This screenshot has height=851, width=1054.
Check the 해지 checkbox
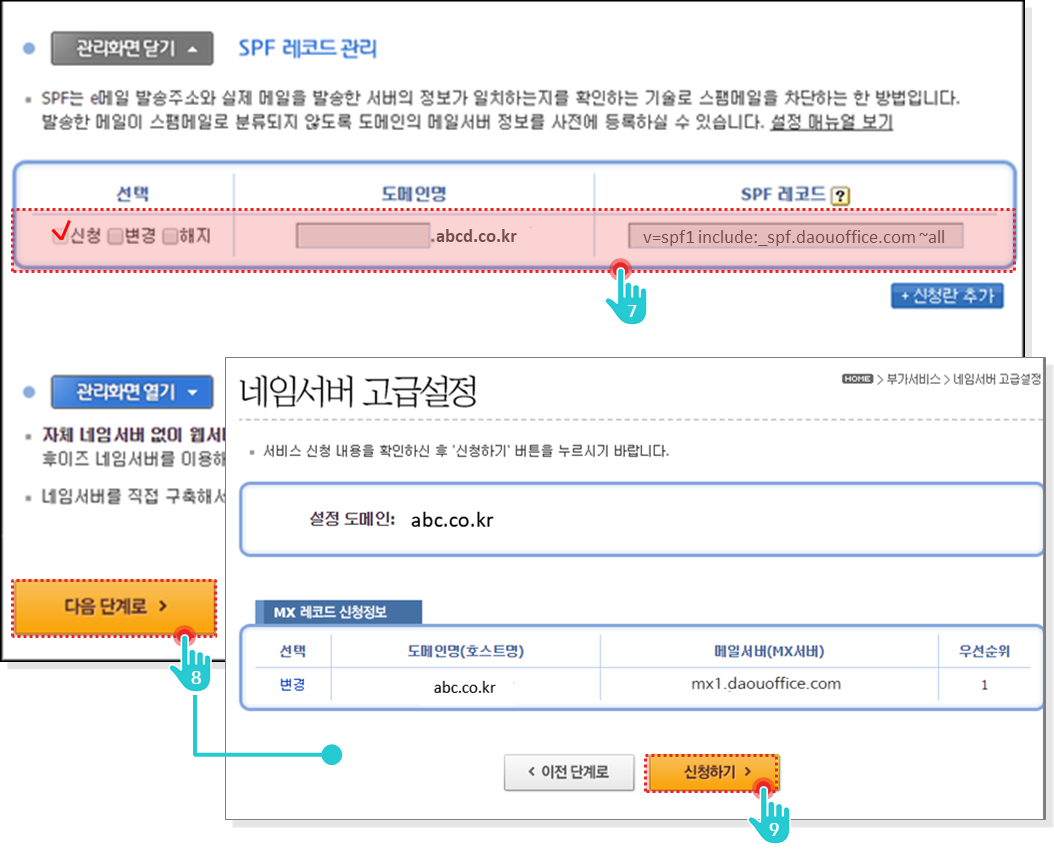point(170,237)
